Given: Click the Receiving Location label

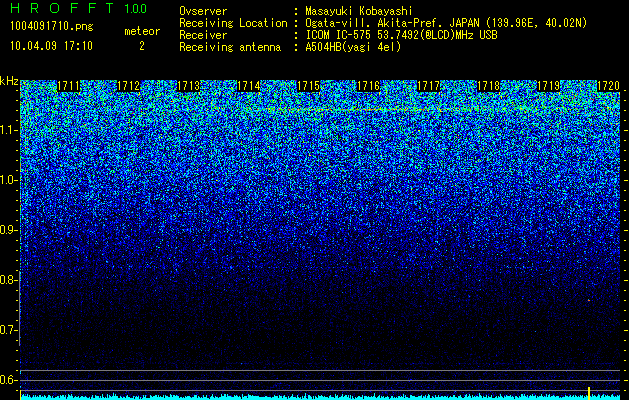Looking at the screenshot, I should coord(233,23).
